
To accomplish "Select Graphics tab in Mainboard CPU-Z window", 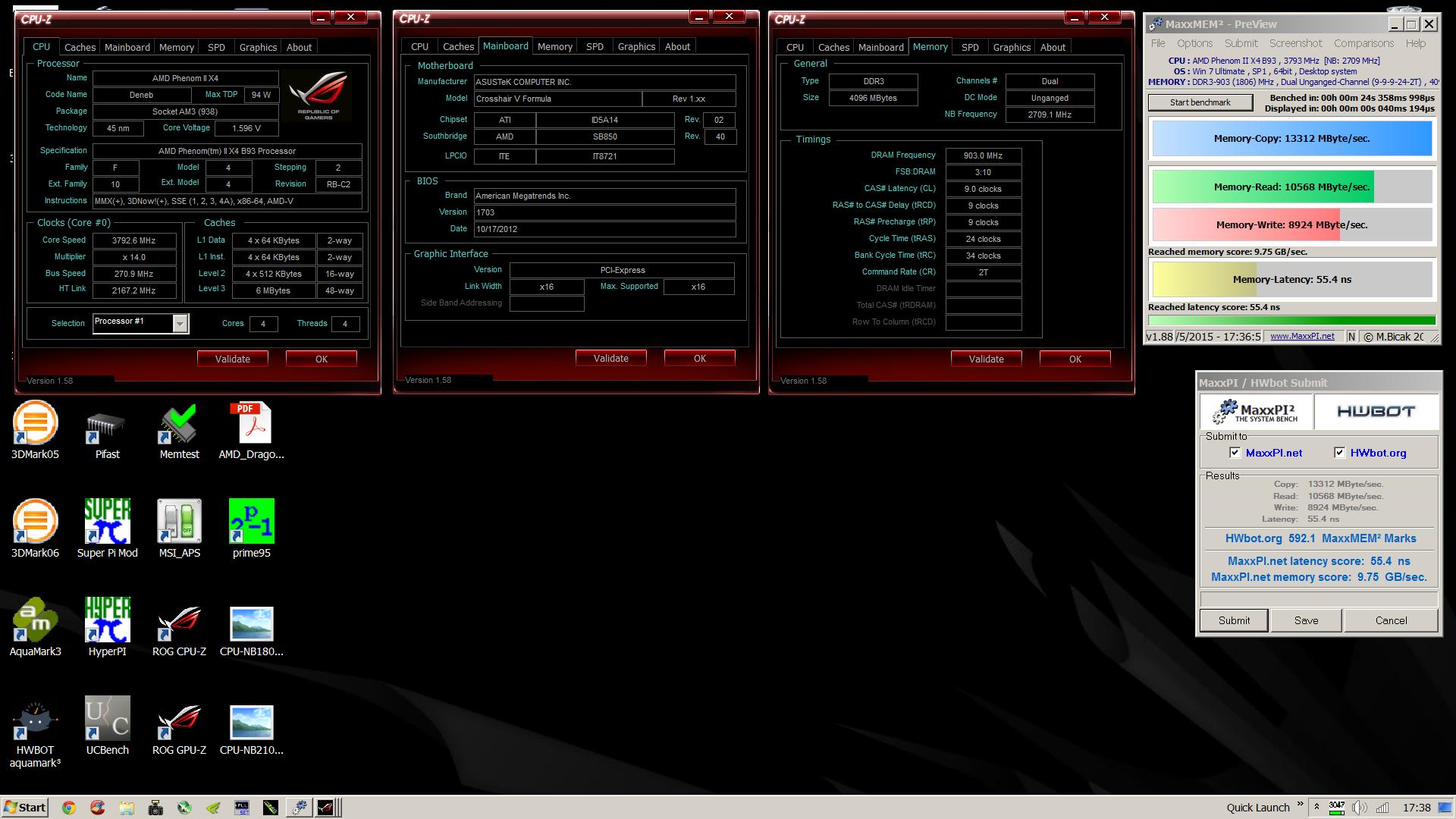I will (636, 47).
